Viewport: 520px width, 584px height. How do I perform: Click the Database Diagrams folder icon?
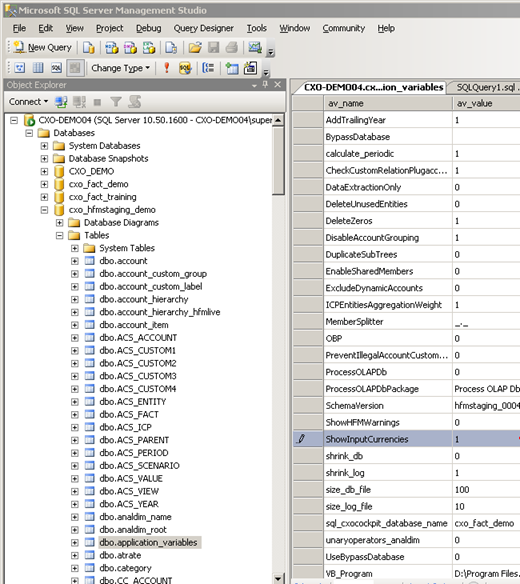tap(74, 222)
